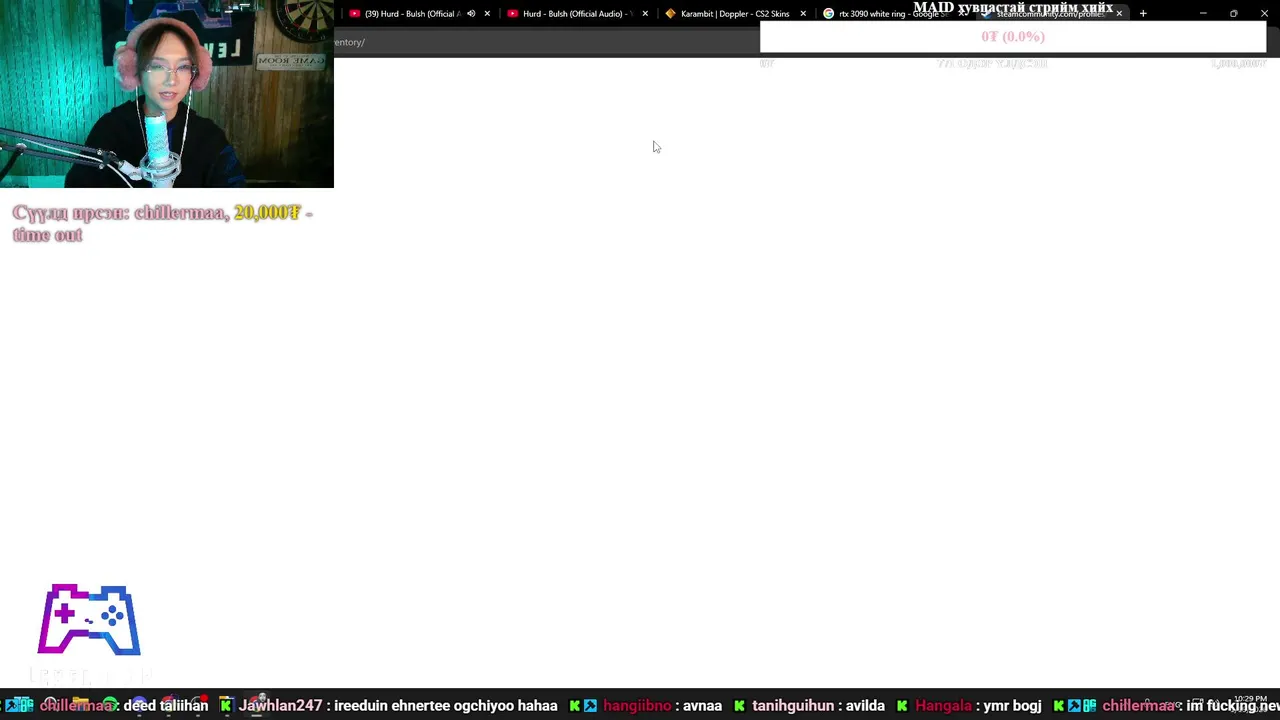Close the Karambit | Doppler tab
The height and width of the screenshot is (720, 1280).
[x=803, y=14]
